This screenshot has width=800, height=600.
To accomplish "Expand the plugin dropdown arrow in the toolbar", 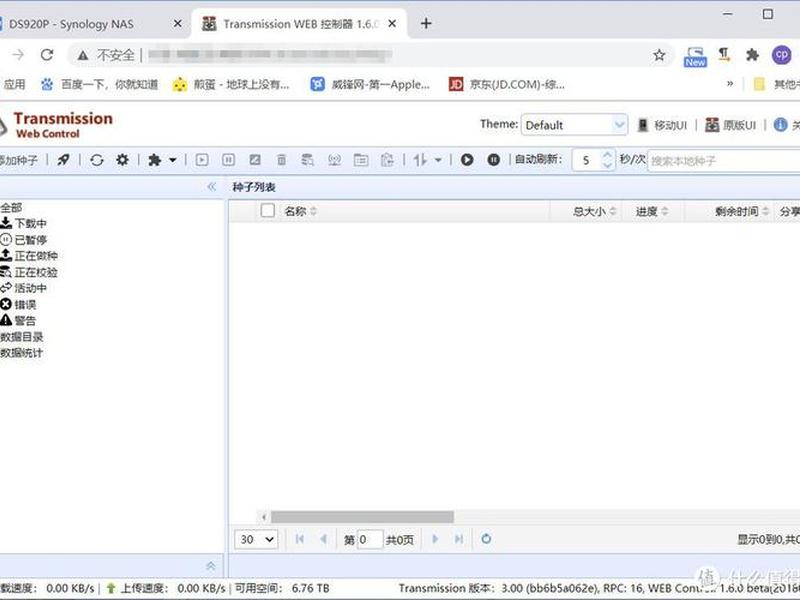I will tap(173, 160).
